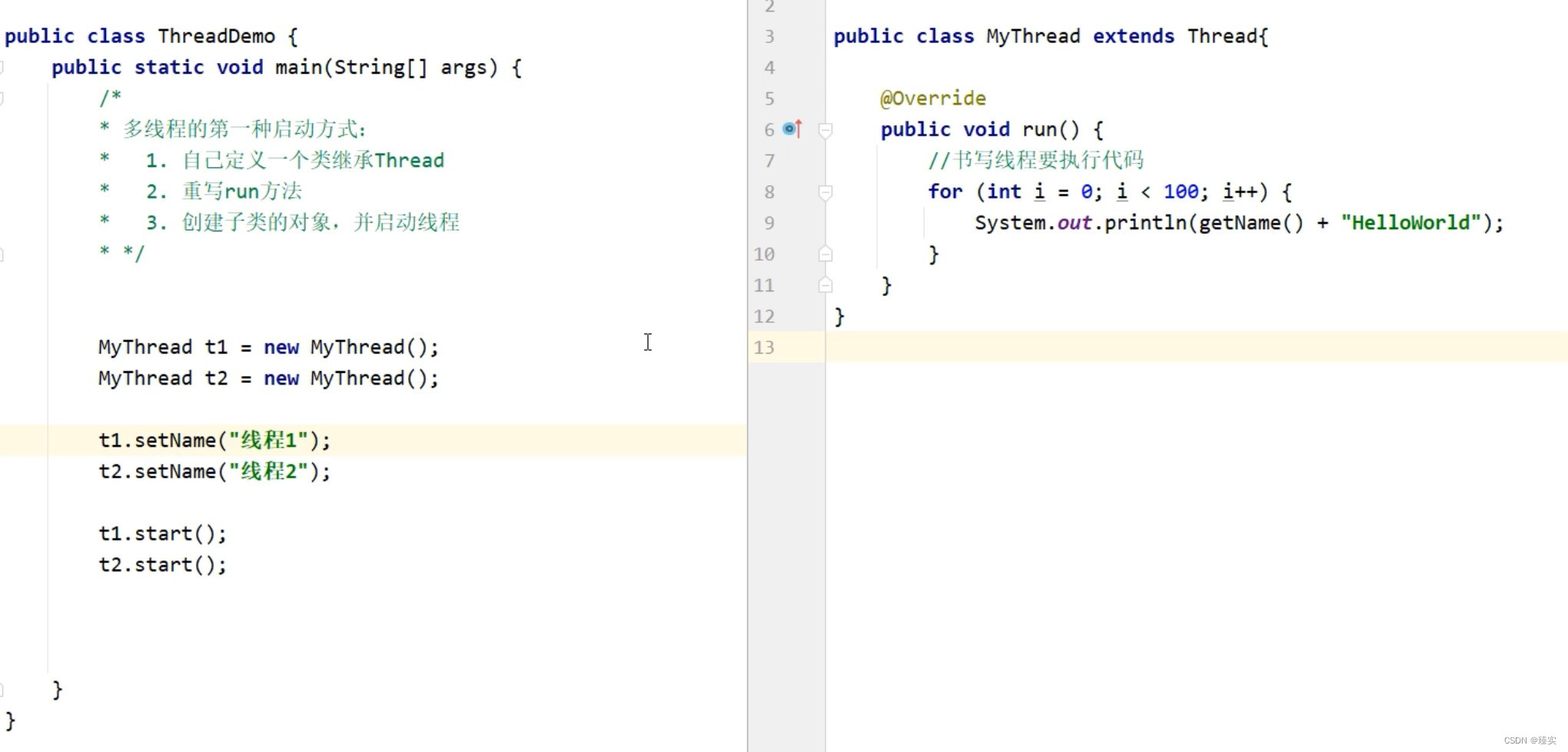Click line number 12 in the gutter
This screenshot has width=1568, height=752.
(x=764, y=316)
